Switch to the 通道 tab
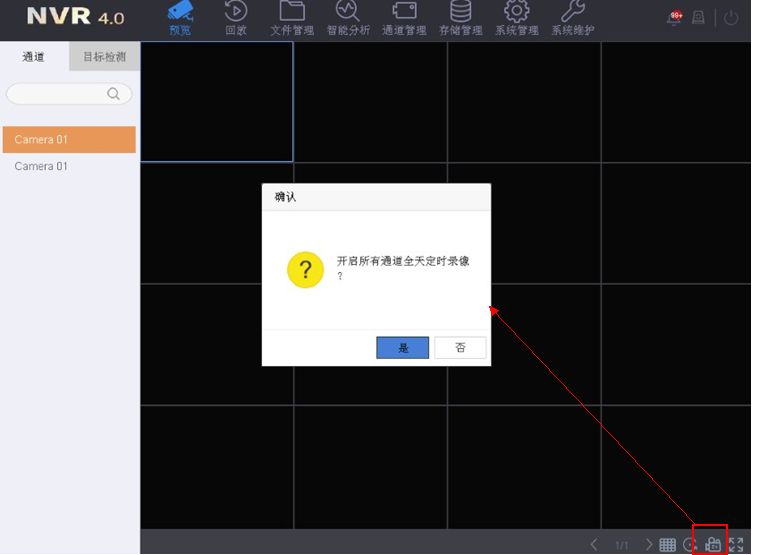The height and width of the screenshot is (555, 759). click(34, 57)
